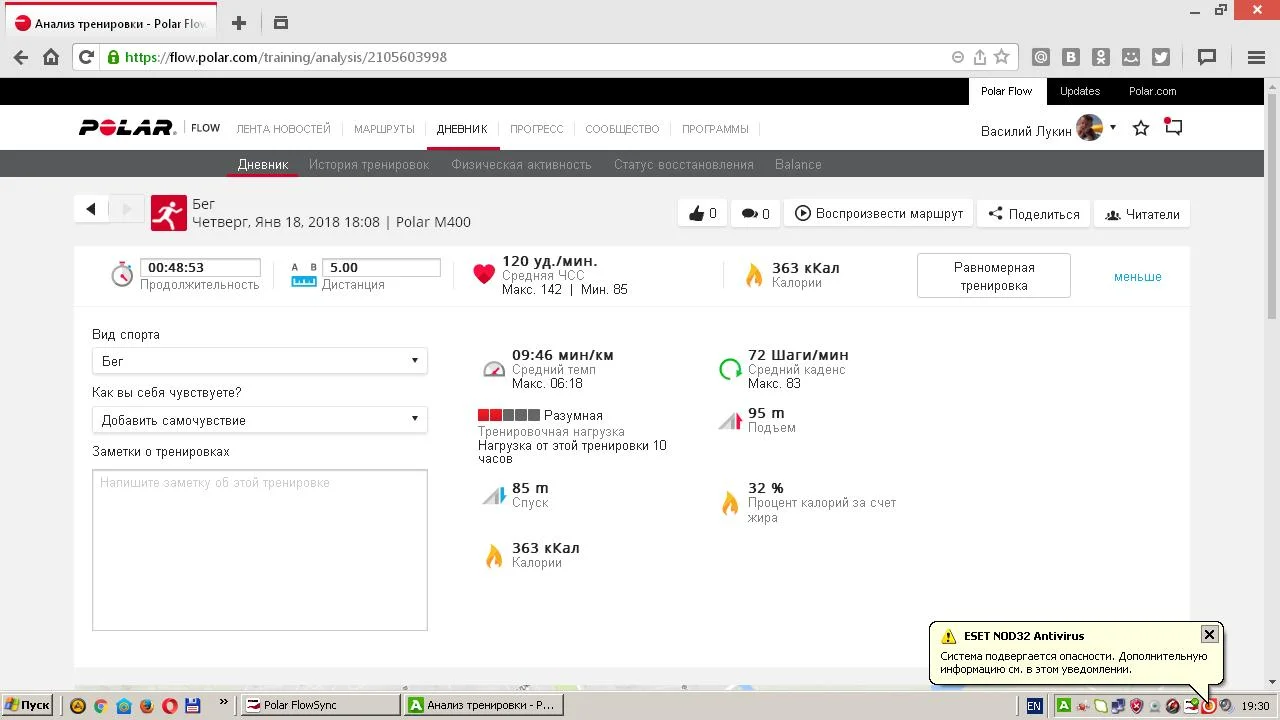This screenshot has height=720, width=1280.
Task: Edit the duration field 00:48:53
Action: click(x=201, y=267)
